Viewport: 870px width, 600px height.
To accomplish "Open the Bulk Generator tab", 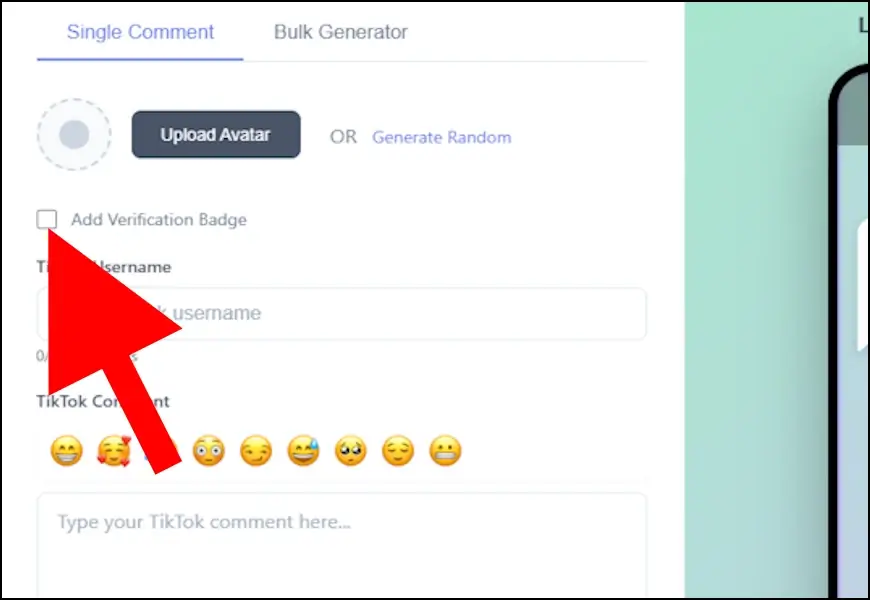I will coord(341,32).
